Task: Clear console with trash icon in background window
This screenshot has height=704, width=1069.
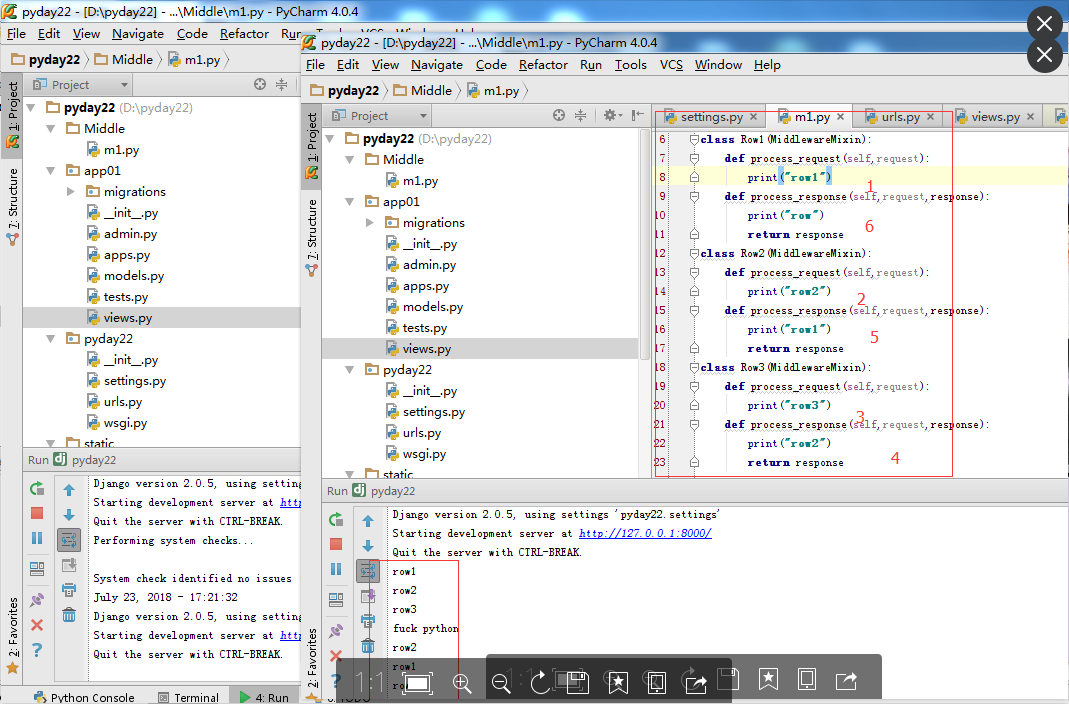Action: 69,615
